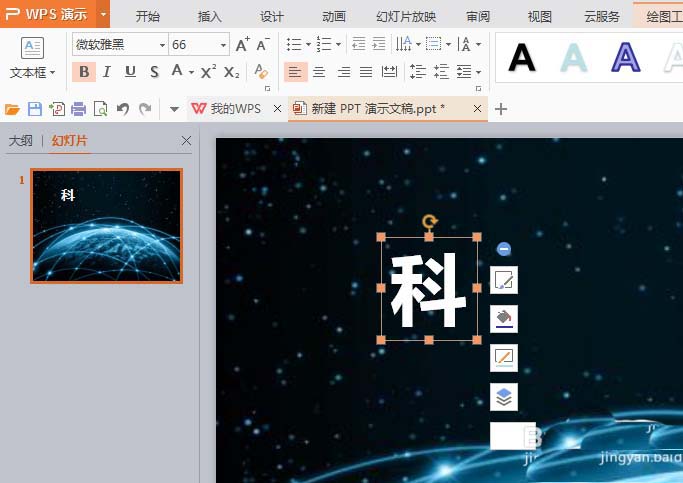This screenshot has width=683, height=483.
Task: Click the Text Box (文本框) icon
Action: click(x=32, y=48)
